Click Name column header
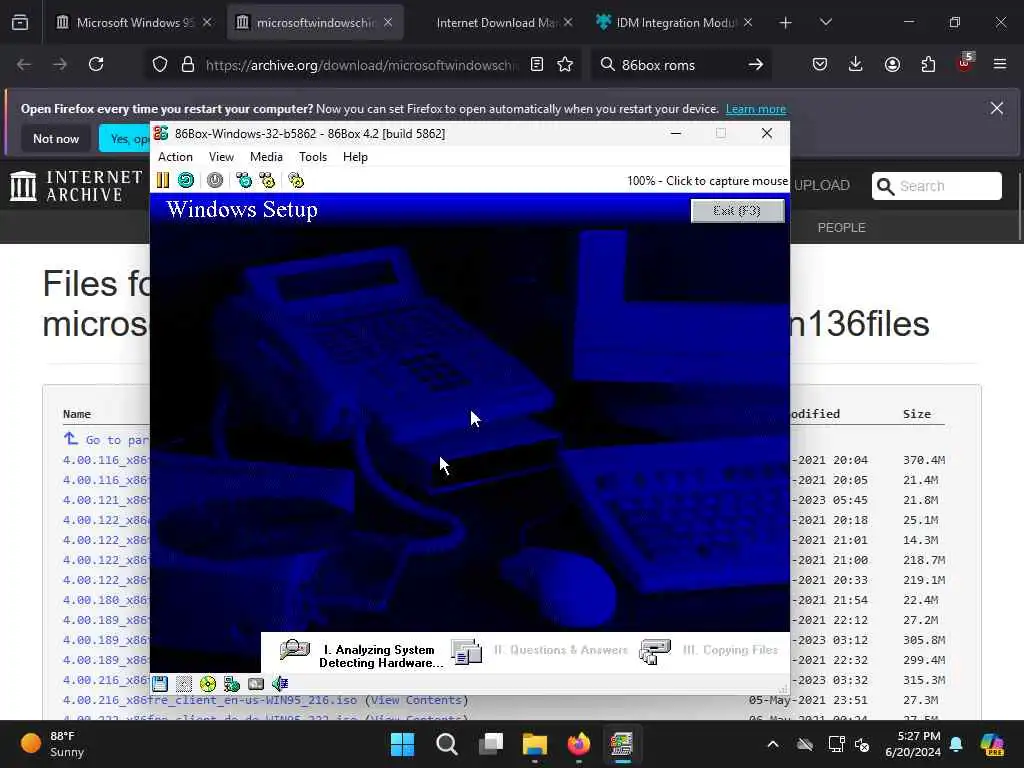 [76, 414]
